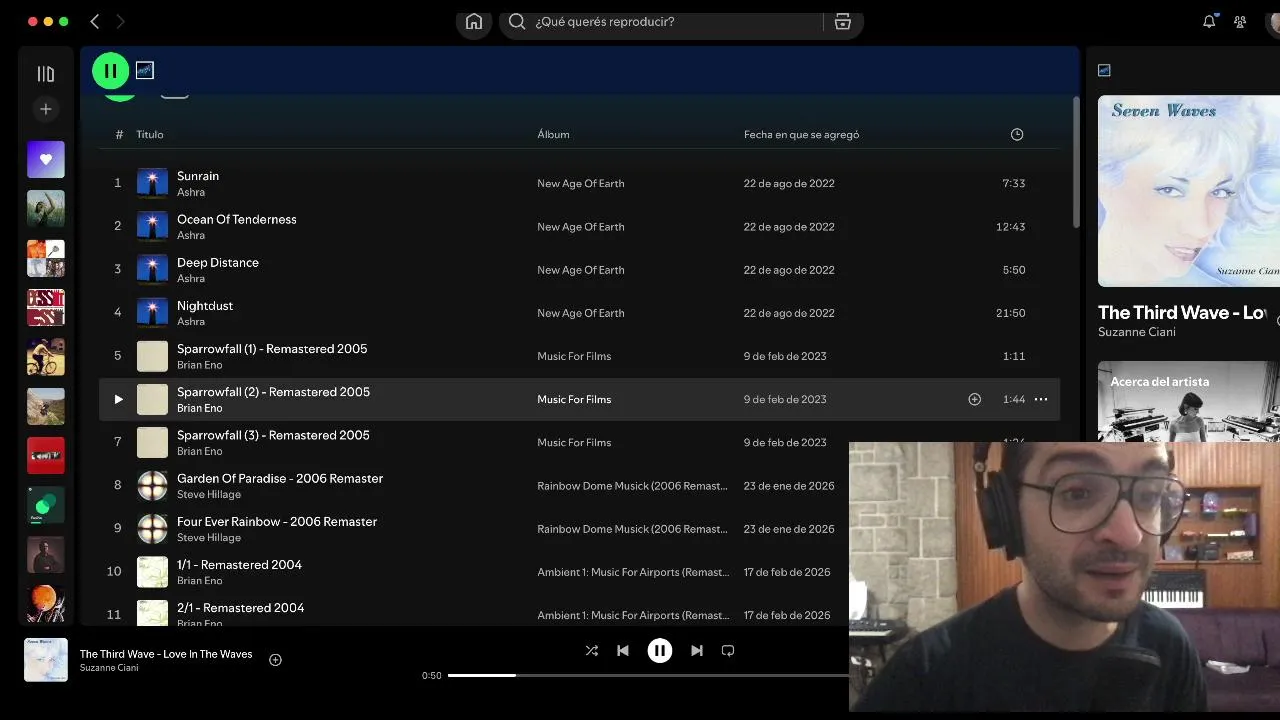Open Rainbow Dome Musick album for Four Ever Rainbow
The height and width of the screenshot is (720, 1280).
point(632,528)
